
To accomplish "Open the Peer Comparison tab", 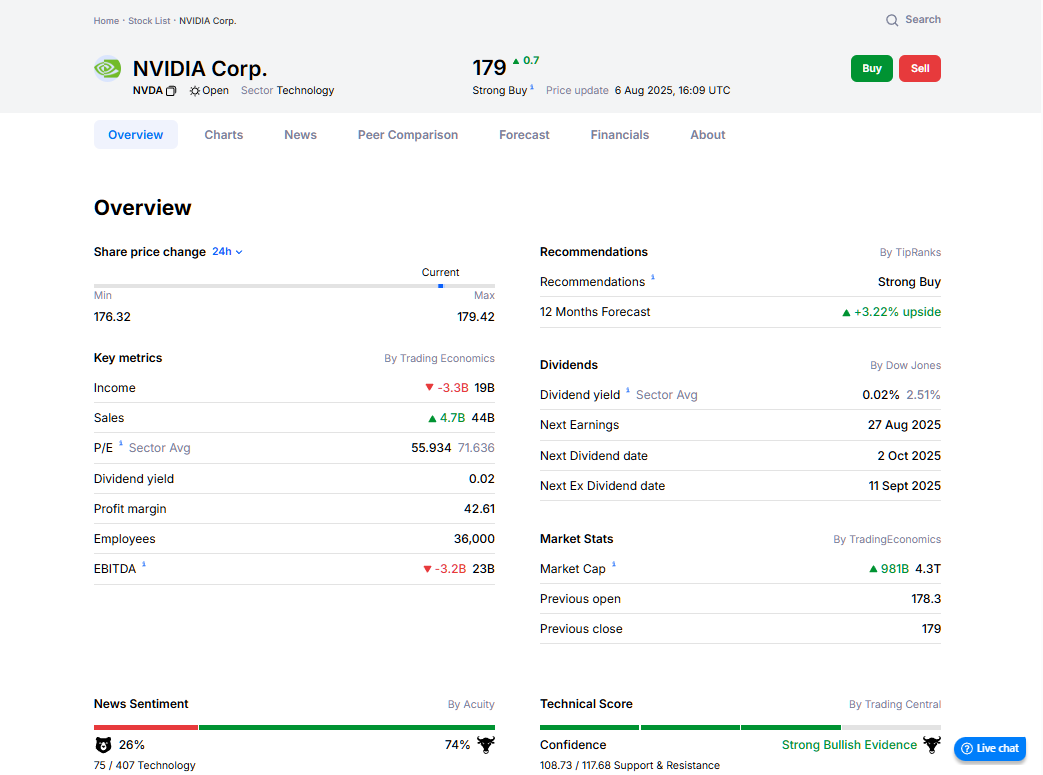I will [408, 135].
